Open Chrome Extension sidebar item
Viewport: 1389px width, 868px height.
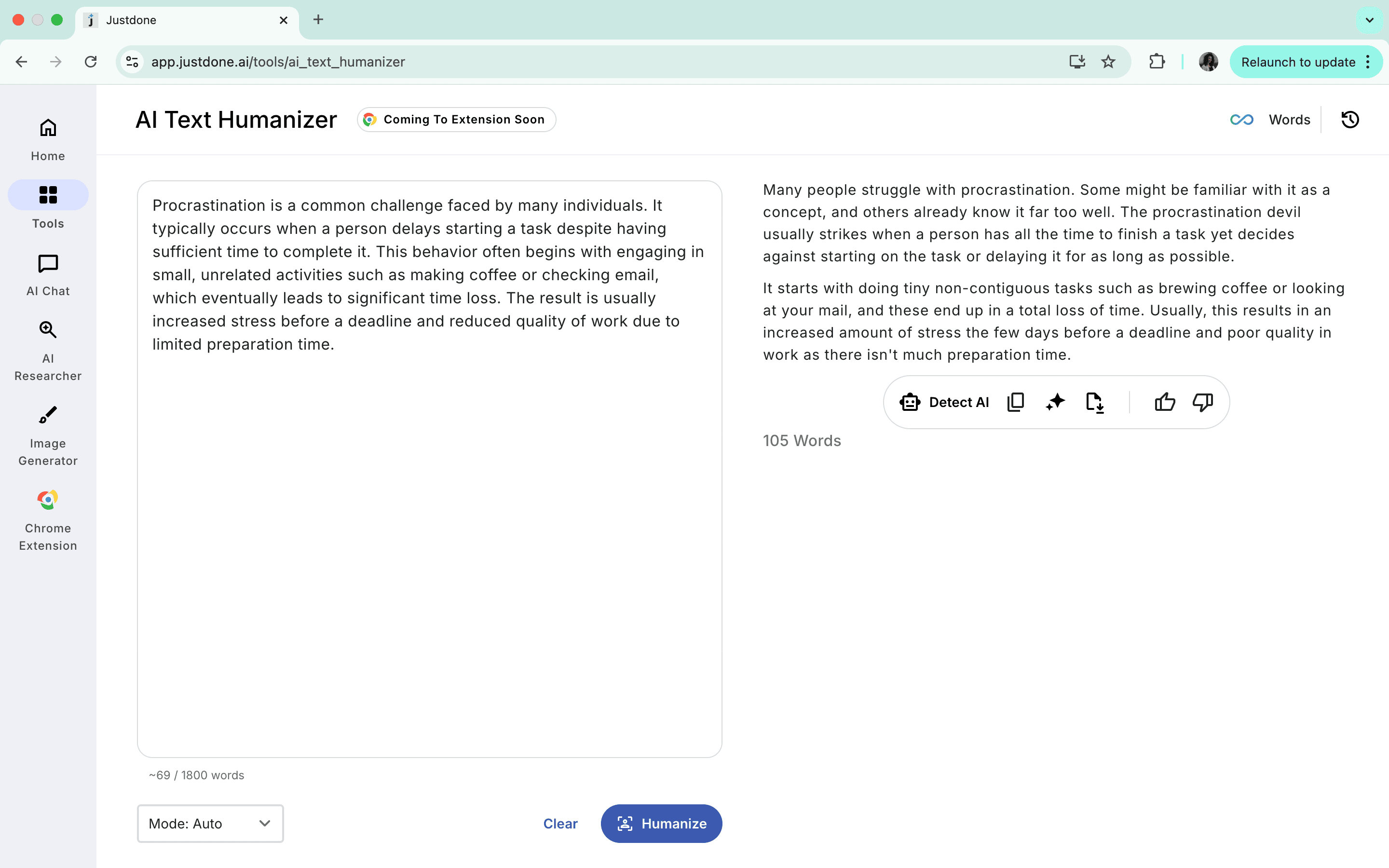pyautogui.click(x=48, y=521)
